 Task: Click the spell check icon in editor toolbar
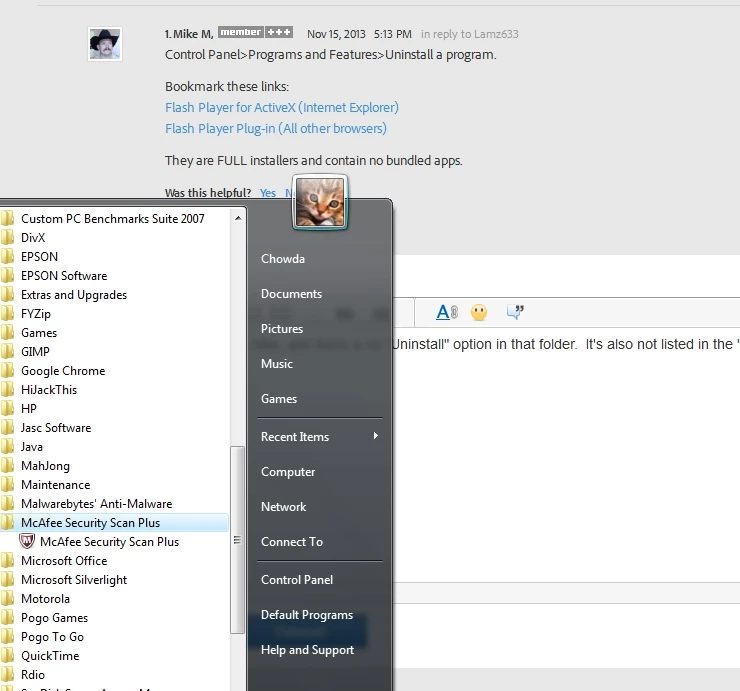(x=446, y=312)
